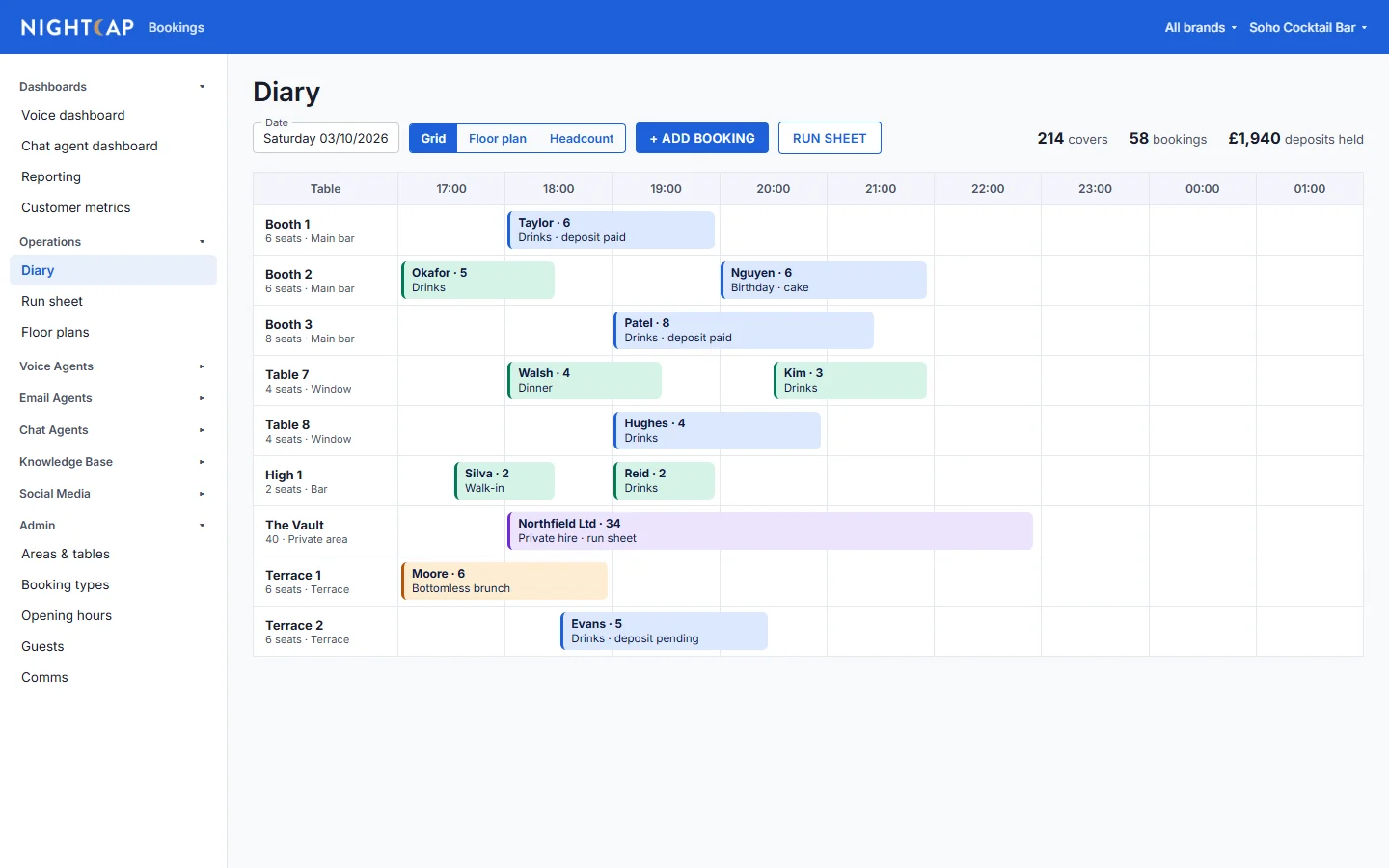1389x868 pixels.
Task: Expand the Voice Agents section
Action: [x=113, y=366]
